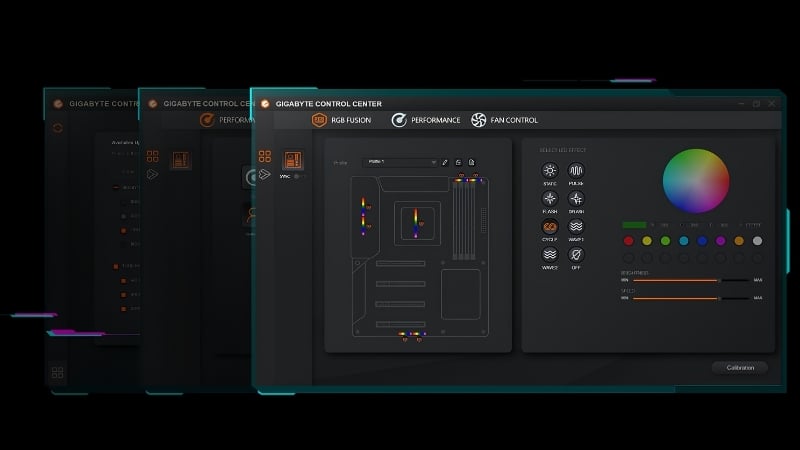Viewport: 800px width, 450px height.
Task: Choose the orange color swatch
Action: [x=739, y=241]
